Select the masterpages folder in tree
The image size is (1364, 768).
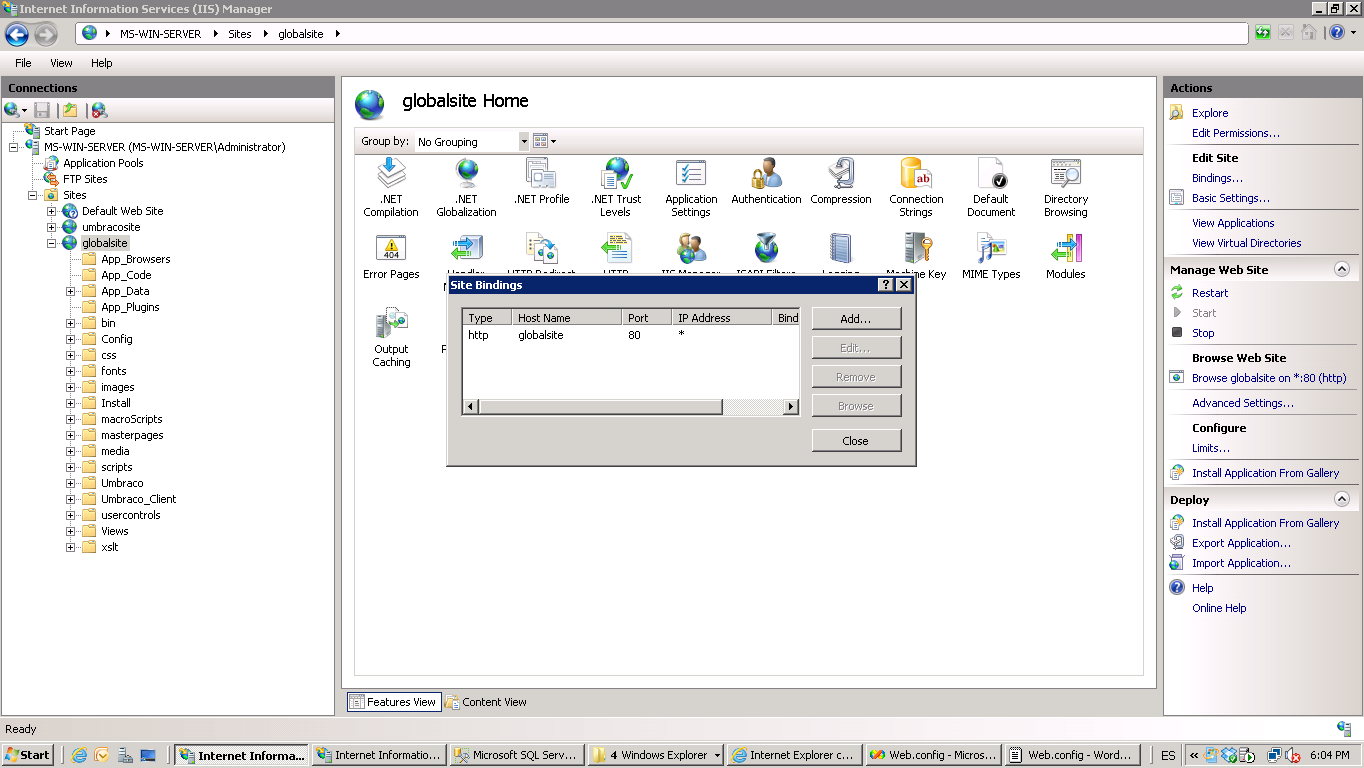point(132,435)
